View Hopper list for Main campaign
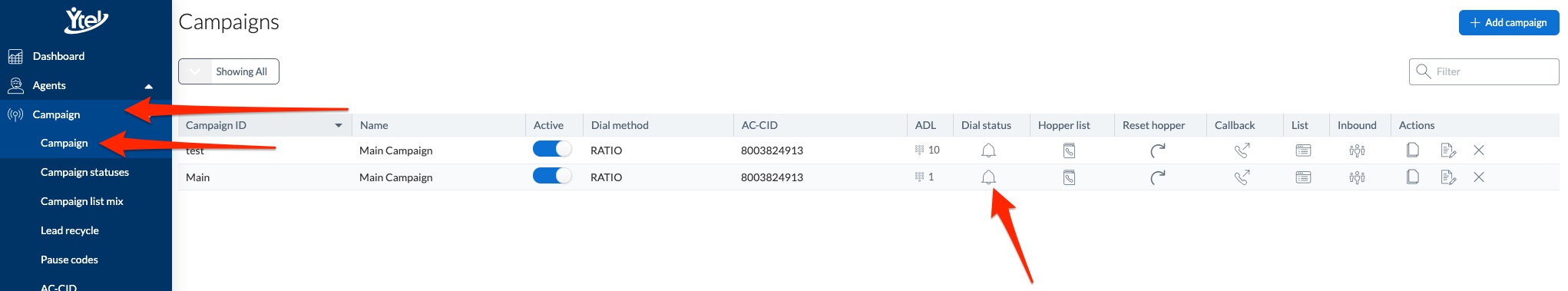The width and height of the screenshot is (1568, 291). 1068,177
